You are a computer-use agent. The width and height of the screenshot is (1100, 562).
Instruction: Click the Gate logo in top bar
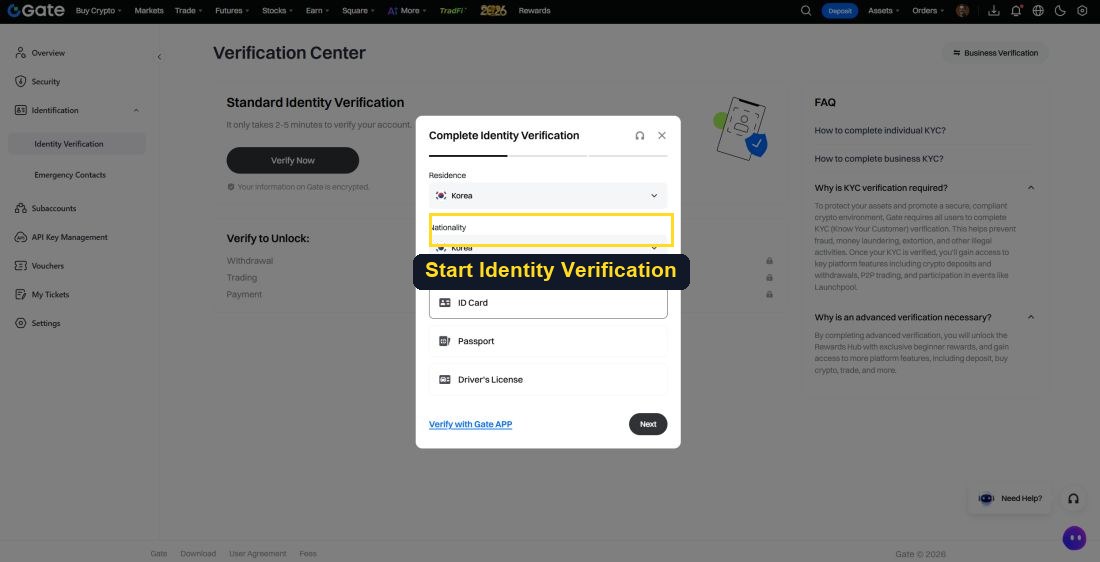[x=36, y=11]
